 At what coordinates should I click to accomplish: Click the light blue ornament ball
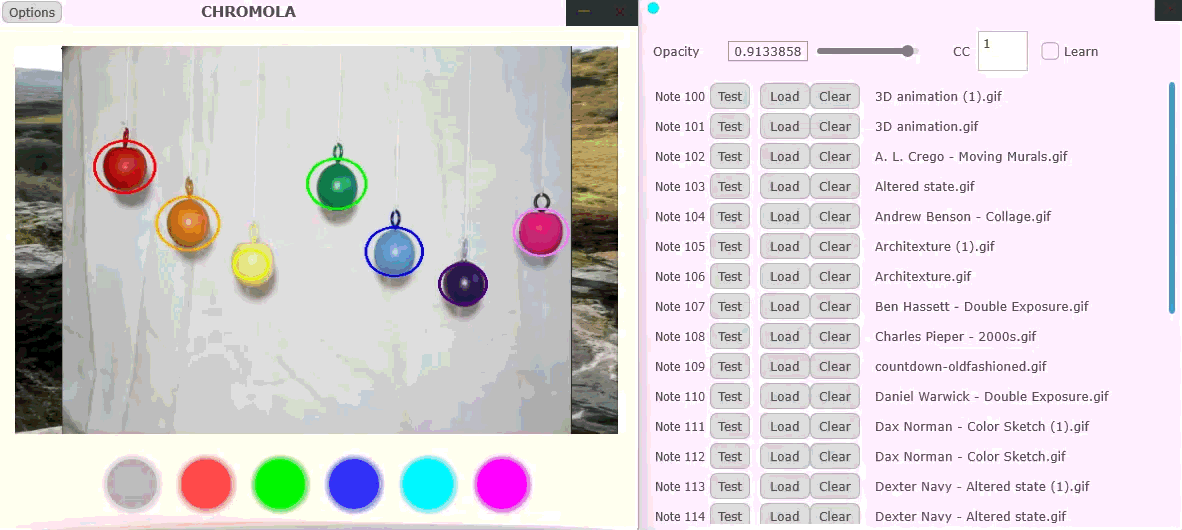394,251
